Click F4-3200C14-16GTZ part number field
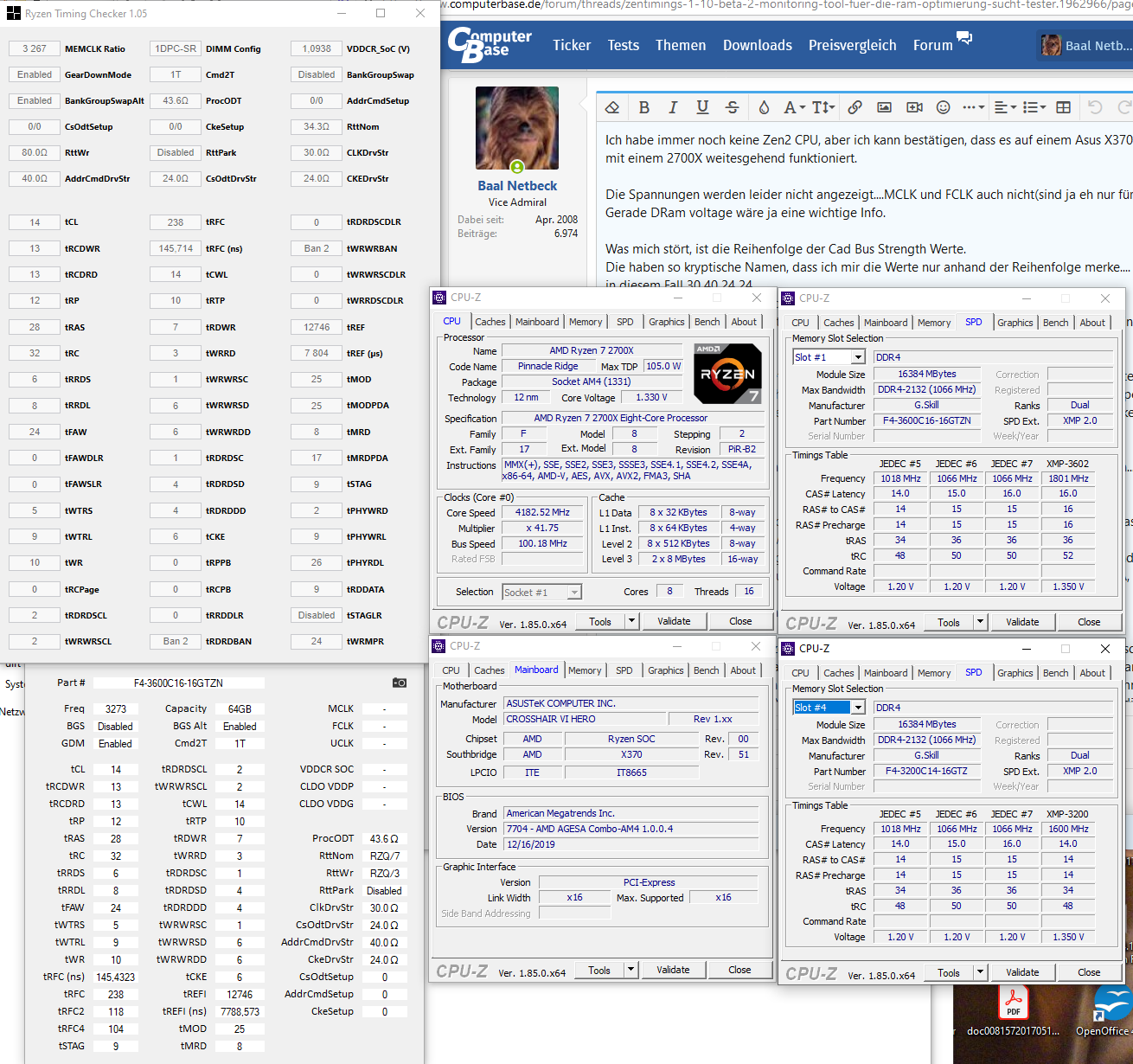 pos(926,771)
